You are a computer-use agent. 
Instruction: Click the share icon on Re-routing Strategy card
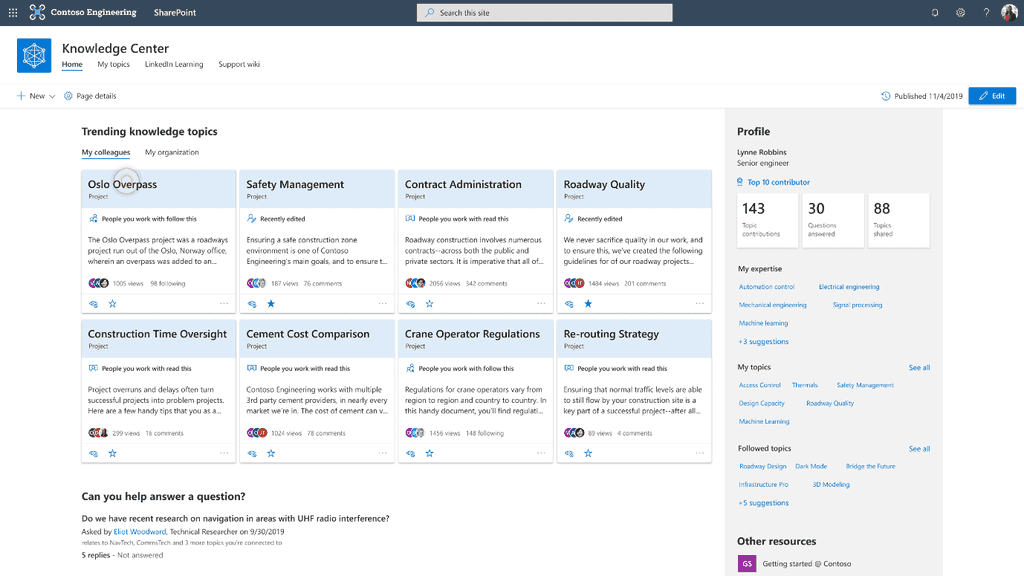coord(570,453)
